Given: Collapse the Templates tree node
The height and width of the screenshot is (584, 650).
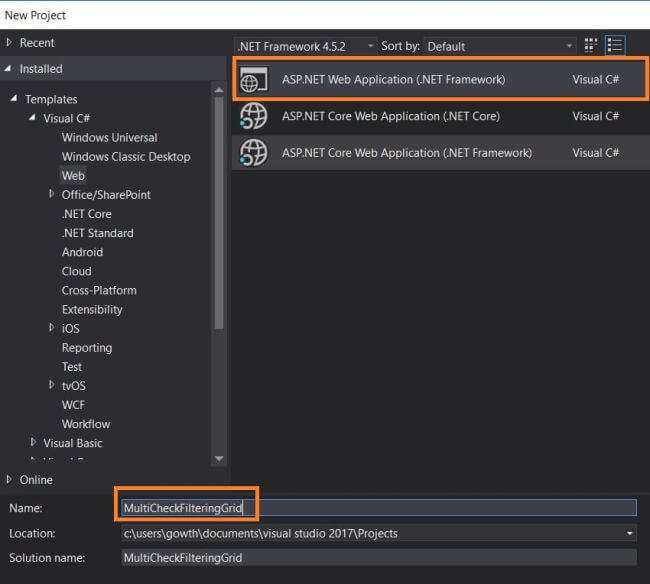Looking at the screenshot, I should pos(14,98).
